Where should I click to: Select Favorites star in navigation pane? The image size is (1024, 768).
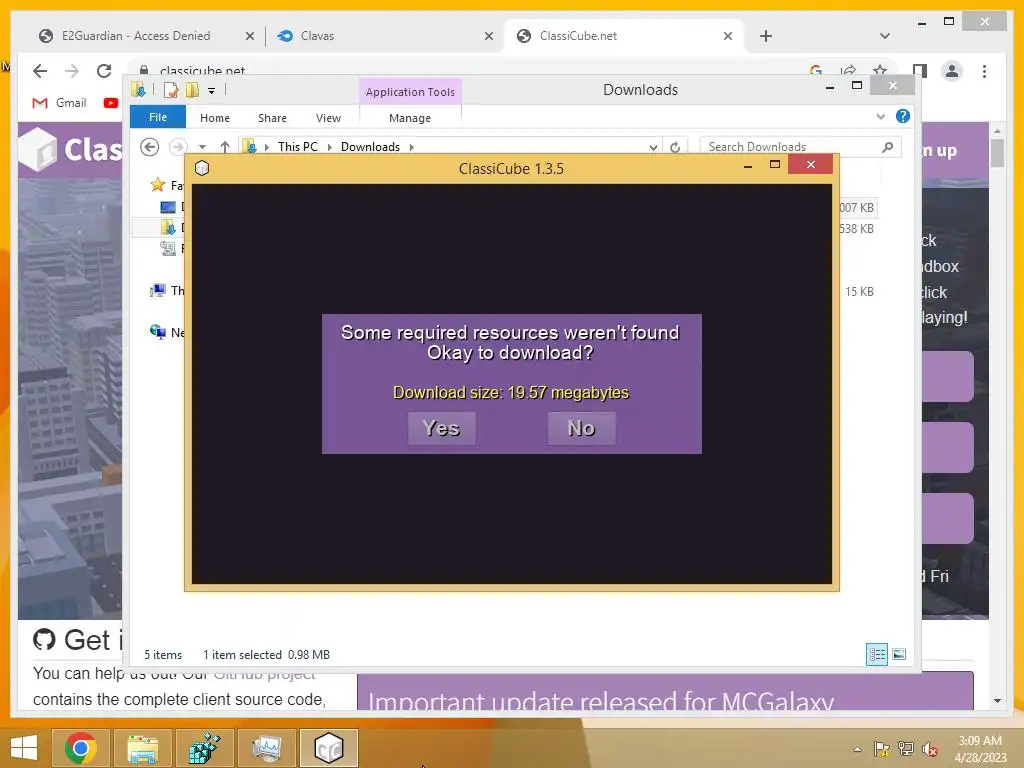point(157,185)
